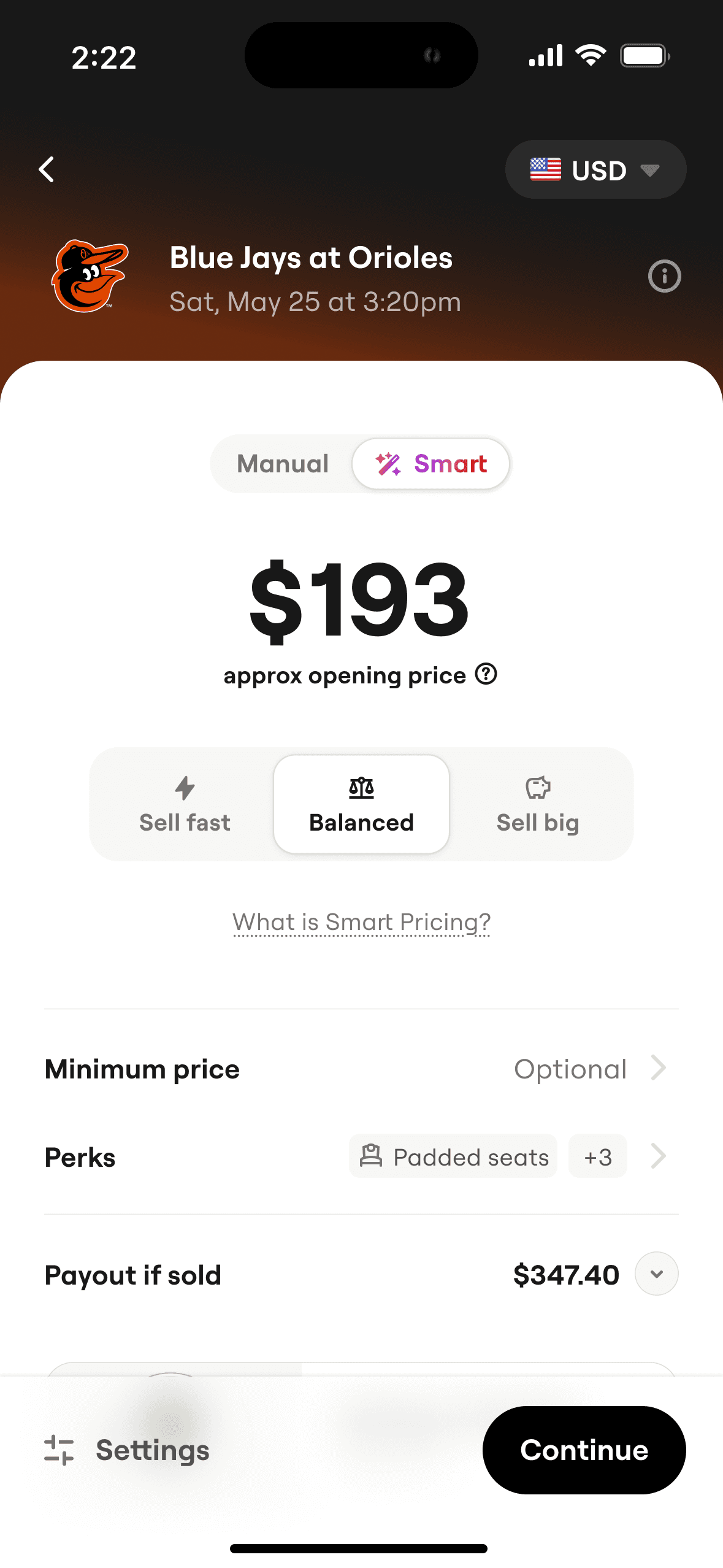723x1568 pixels.
Task: Choose the Sell fast strategy
Action: (185, 804)
